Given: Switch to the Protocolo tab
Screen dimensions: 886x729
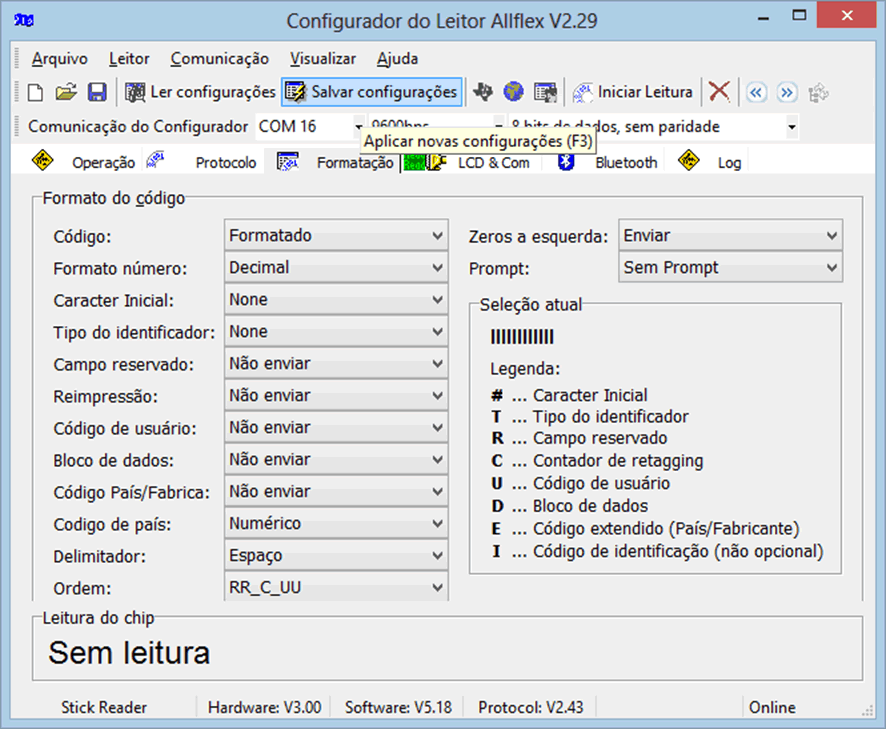Looking at the screenshot, I should (201, 162).
